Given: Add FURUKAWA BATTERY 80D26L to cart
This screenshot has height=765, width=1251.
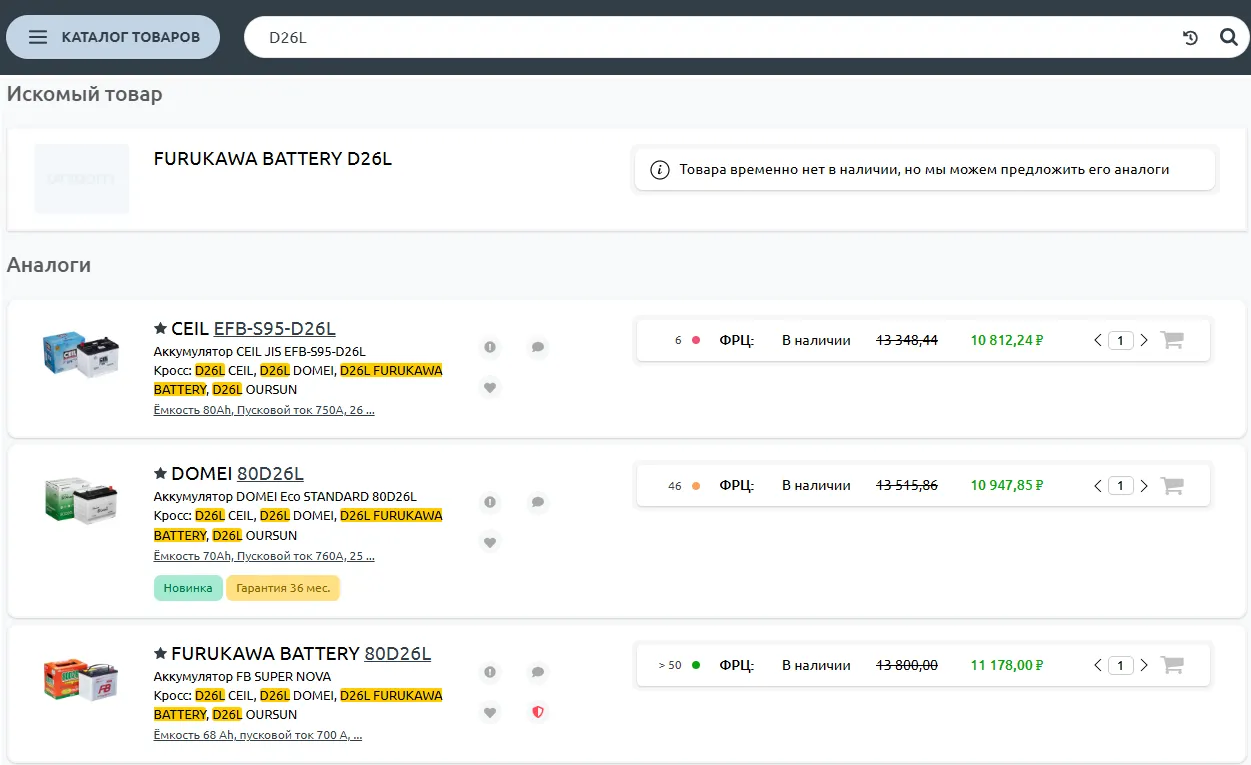Looking at the screenshot, I should point(1172,666).
